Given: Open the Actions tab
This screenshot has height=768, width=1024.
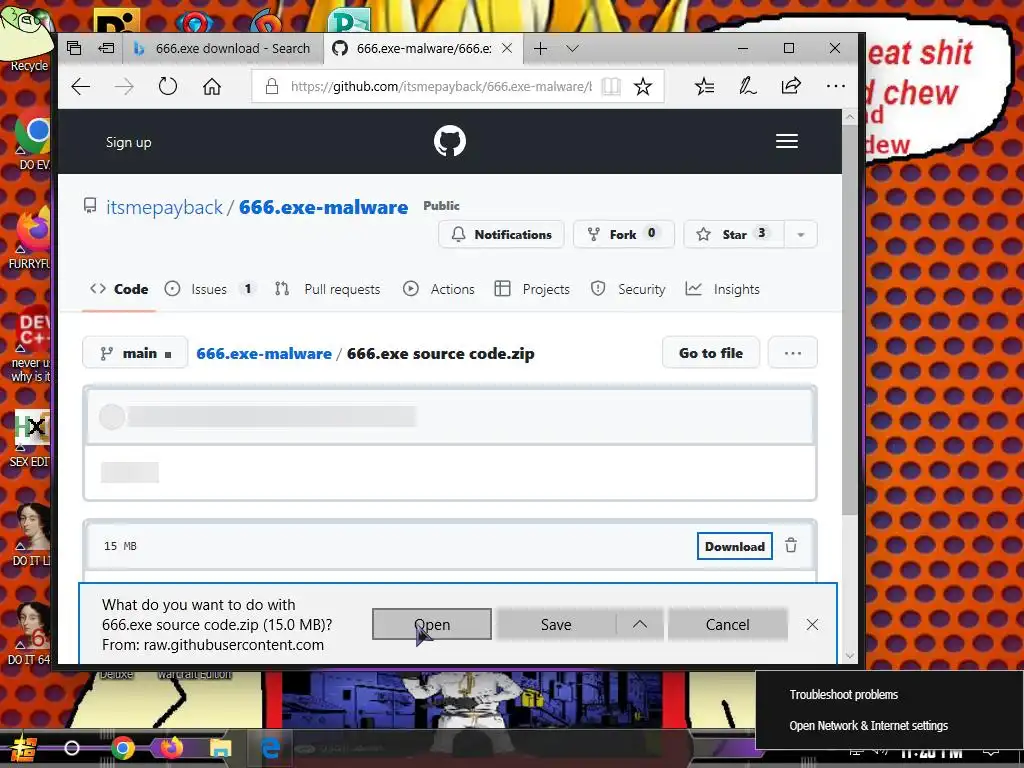Looking at the screenshot, I should point(439,289).
